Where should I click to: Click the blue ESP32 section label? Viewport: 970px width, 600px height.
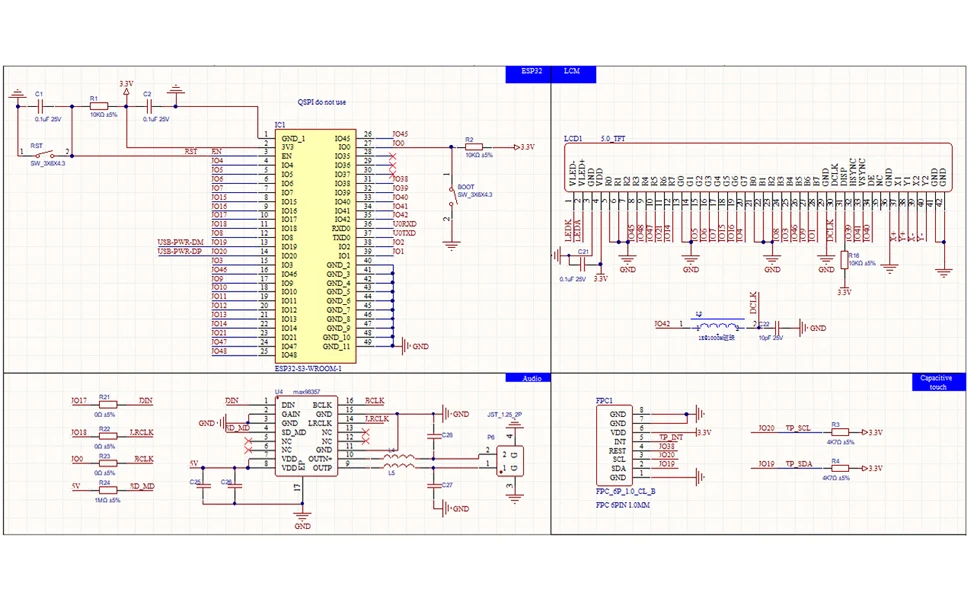(x=532, y=72)
